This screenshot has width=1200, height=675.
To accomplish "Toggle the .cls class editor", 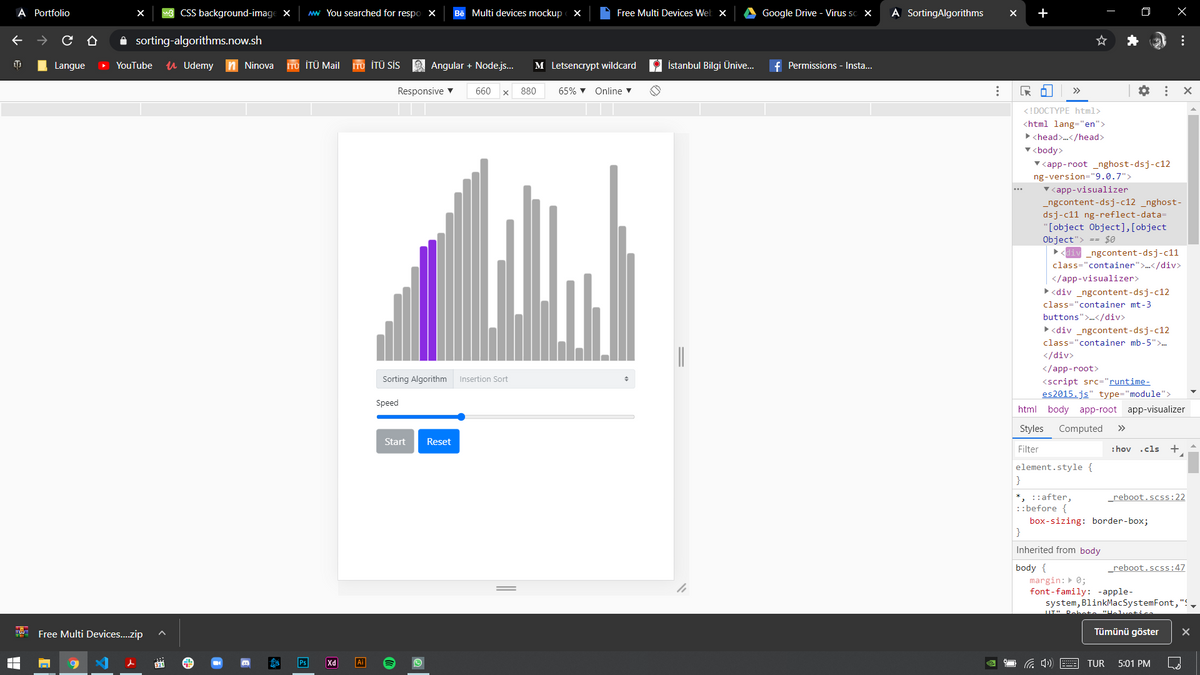I will coord(1151,449).
